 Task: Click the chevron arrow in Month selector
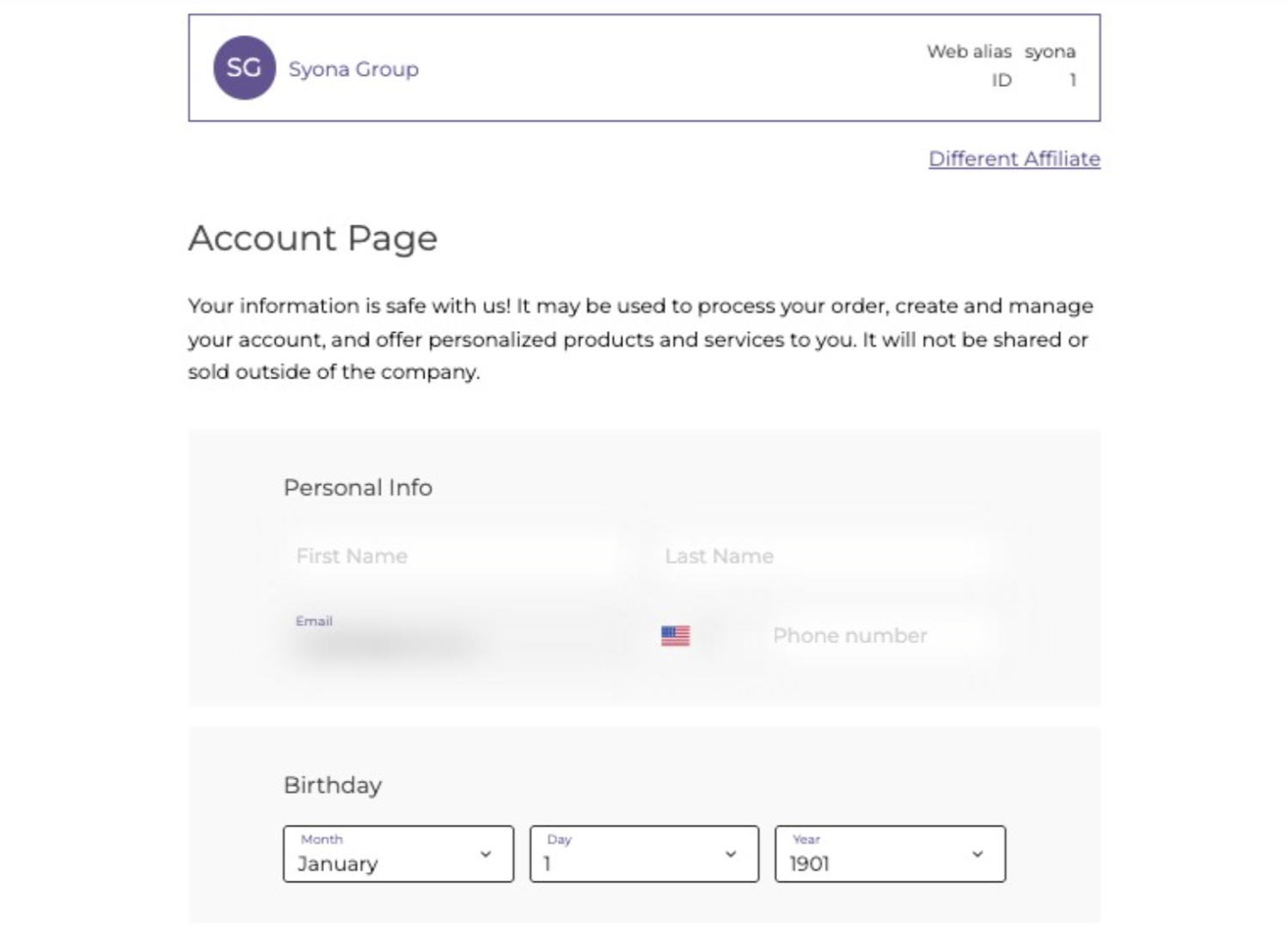(x=486, y=854)
